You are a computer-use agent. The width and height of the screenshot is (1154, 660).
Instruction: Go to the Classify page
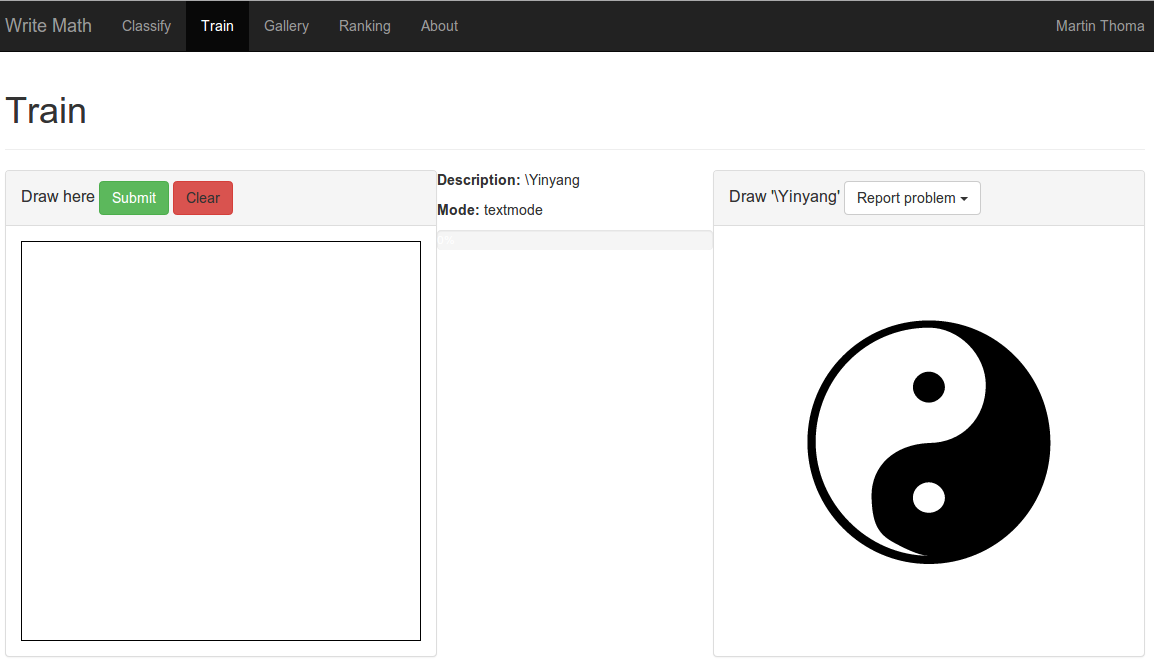tap(146, 26)
